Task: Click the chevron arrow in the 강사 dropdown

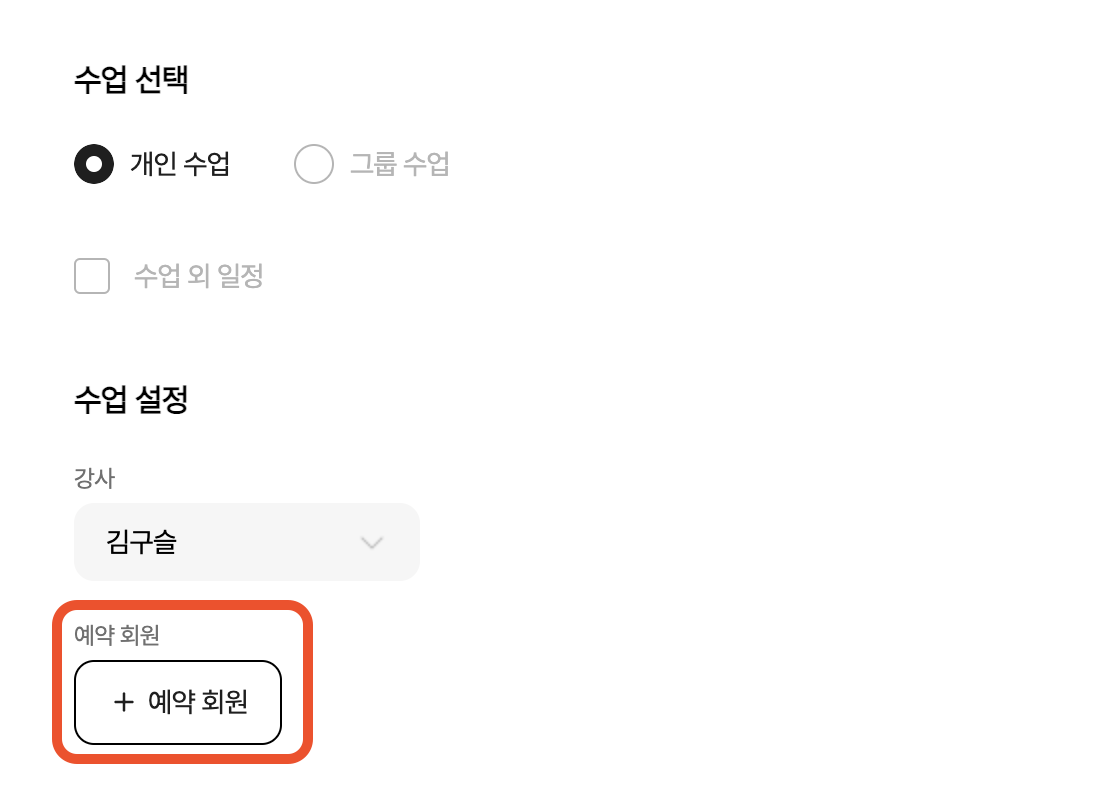Action: pos(372,543)
